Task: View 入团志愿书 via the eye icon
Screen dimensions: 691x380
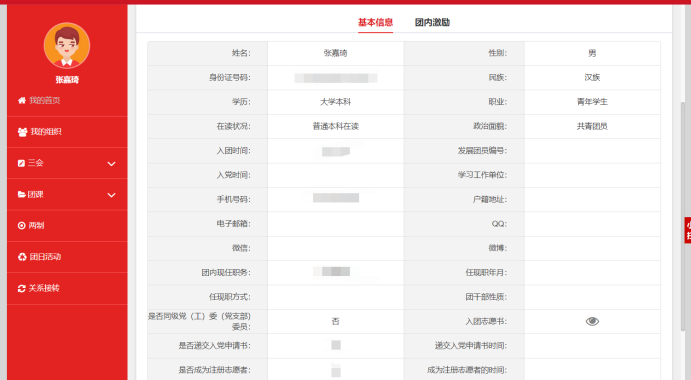Action: tap(592, 321)
